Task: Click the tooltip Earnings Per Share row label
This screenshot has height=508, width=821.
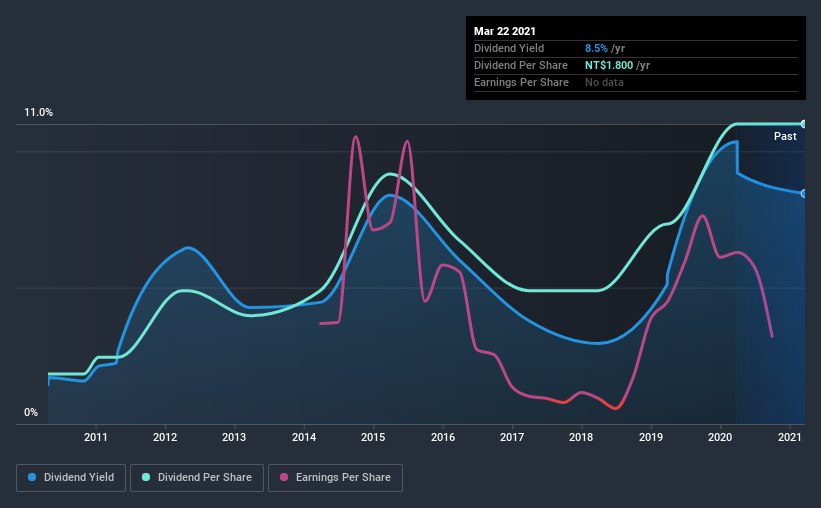Action: coord(521,82)
